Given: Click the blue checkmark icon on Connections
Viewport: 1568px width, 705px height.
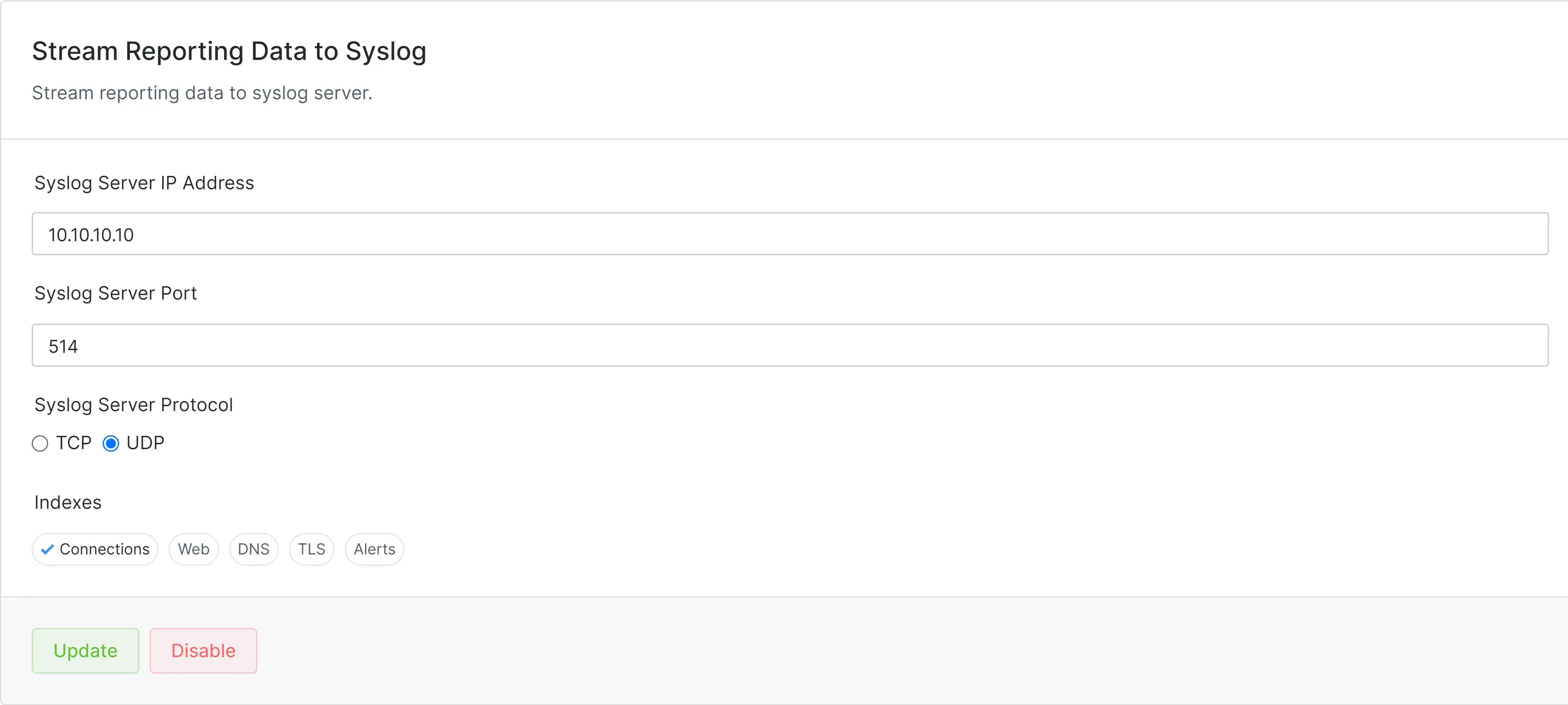Looking at the screenshot, I should point(48,549).
